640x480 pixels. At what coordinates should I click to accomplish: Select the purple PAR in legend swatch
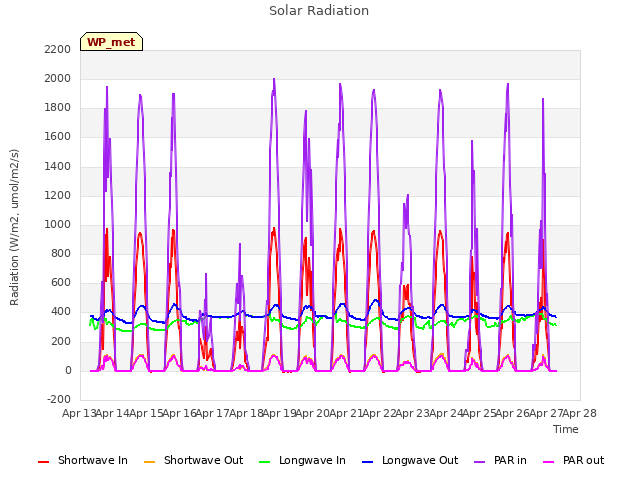479,462
